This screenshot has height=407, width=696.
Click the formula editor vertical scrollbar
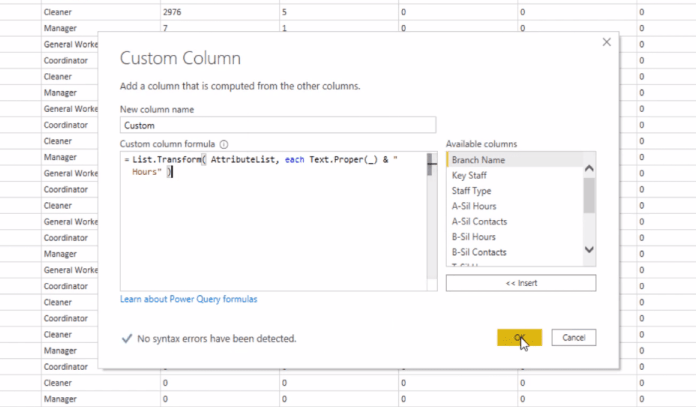click(431, 221)
